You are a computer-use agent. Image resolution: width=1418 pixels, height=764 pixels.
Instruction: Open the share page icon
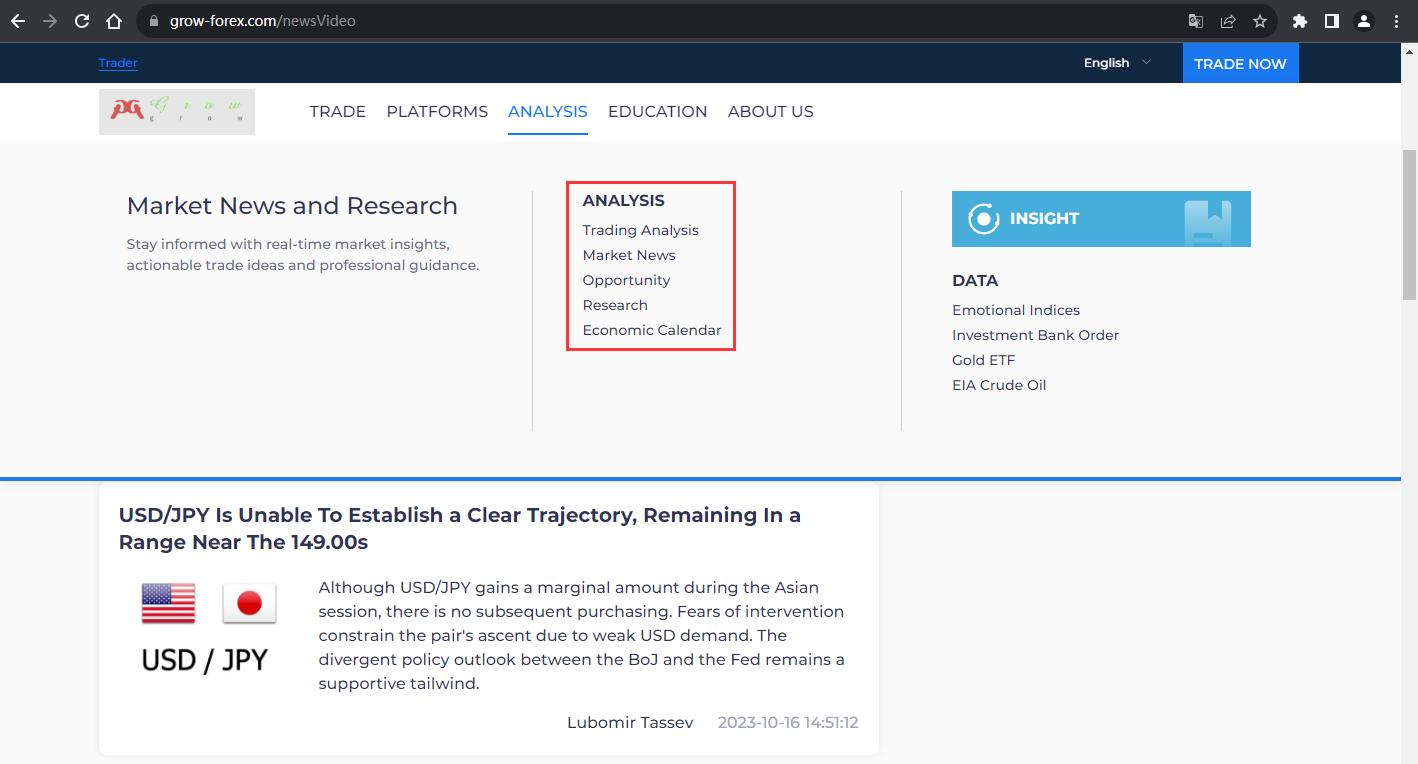click(x=1228, y=21)
